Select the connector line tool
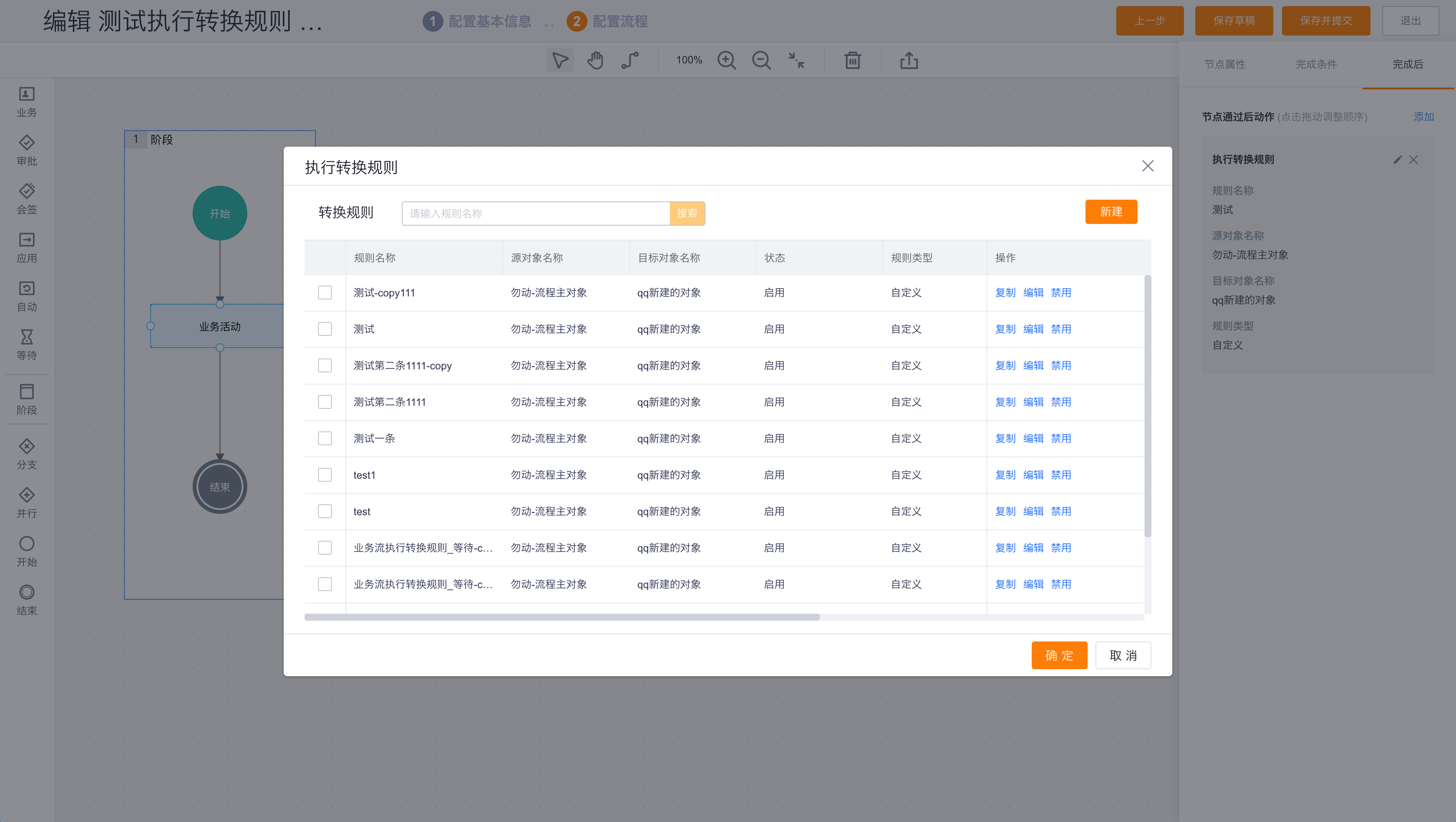 point(630,60)
